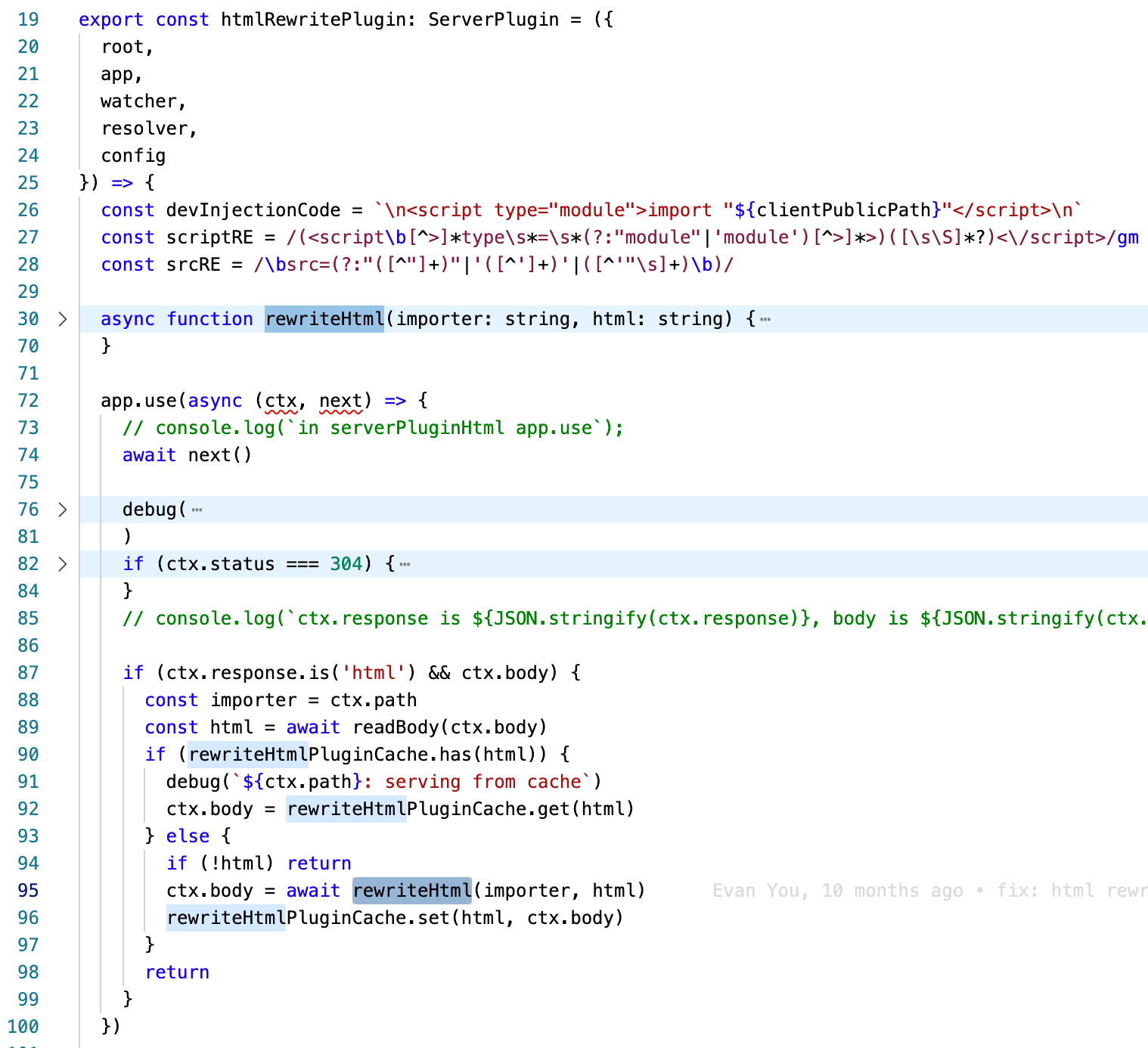Click the underlined ctx parameter on line 72
Image resolution: width=1148 pixels, height=1048 pixels.
point(281,401)
